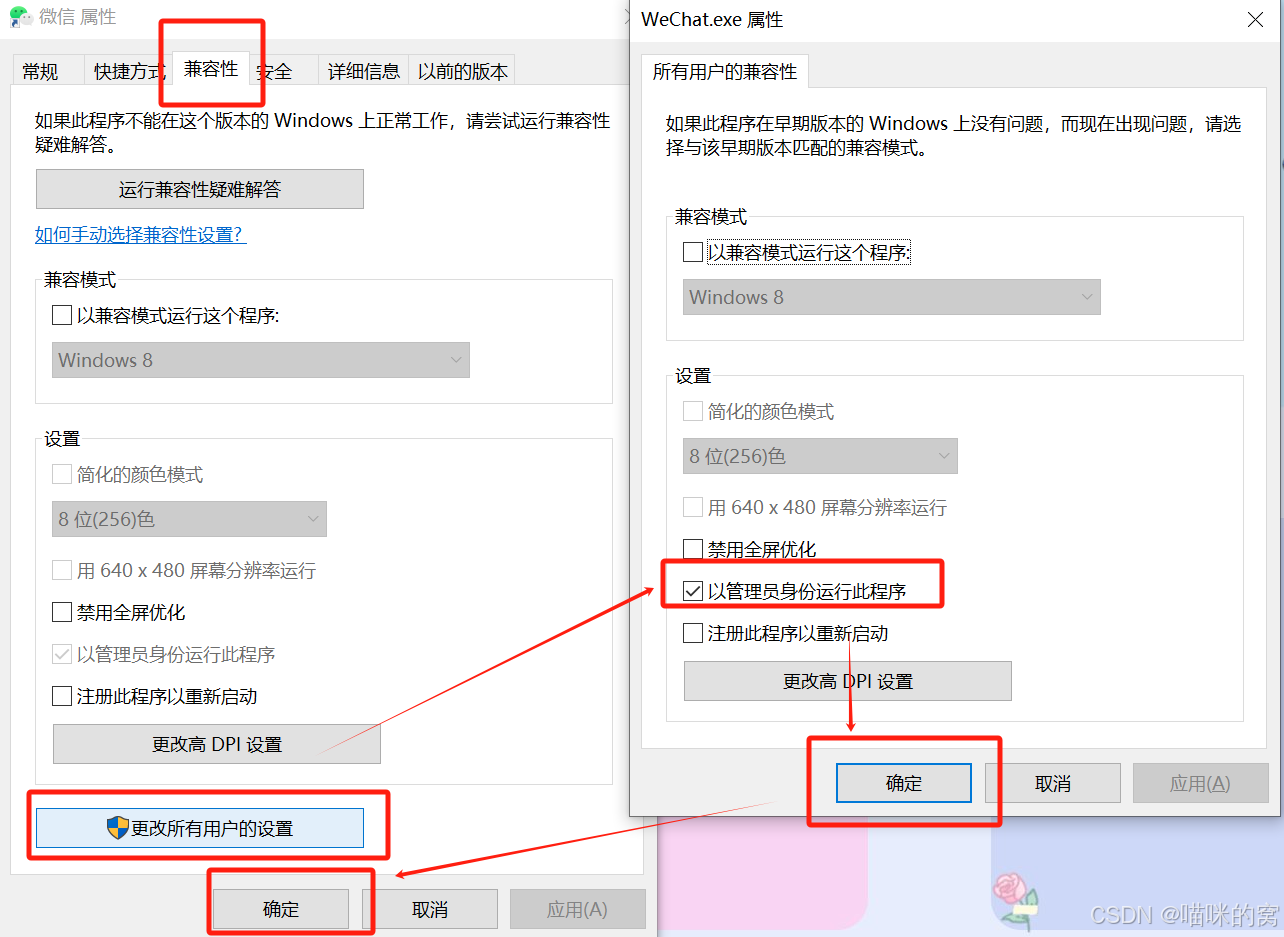Viewport: 1284px width, 937px height.
Task: Click 更改高 DPI 设置 in WeChat.exe 属性
Action: (x=848, y=681)
